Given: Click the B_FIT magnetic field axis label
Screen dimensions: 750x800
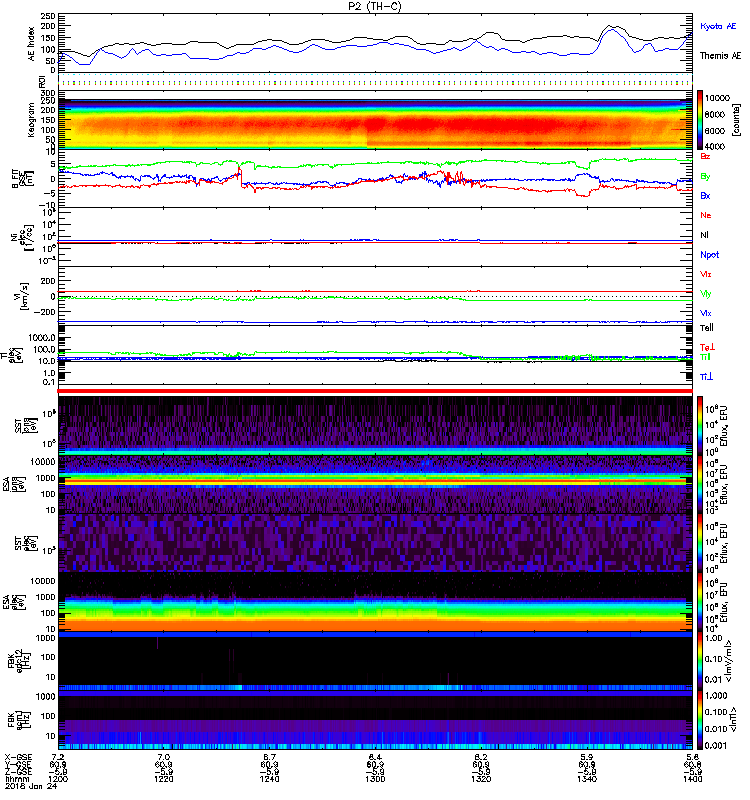Looking at the screenshot, I should (22, 179).
